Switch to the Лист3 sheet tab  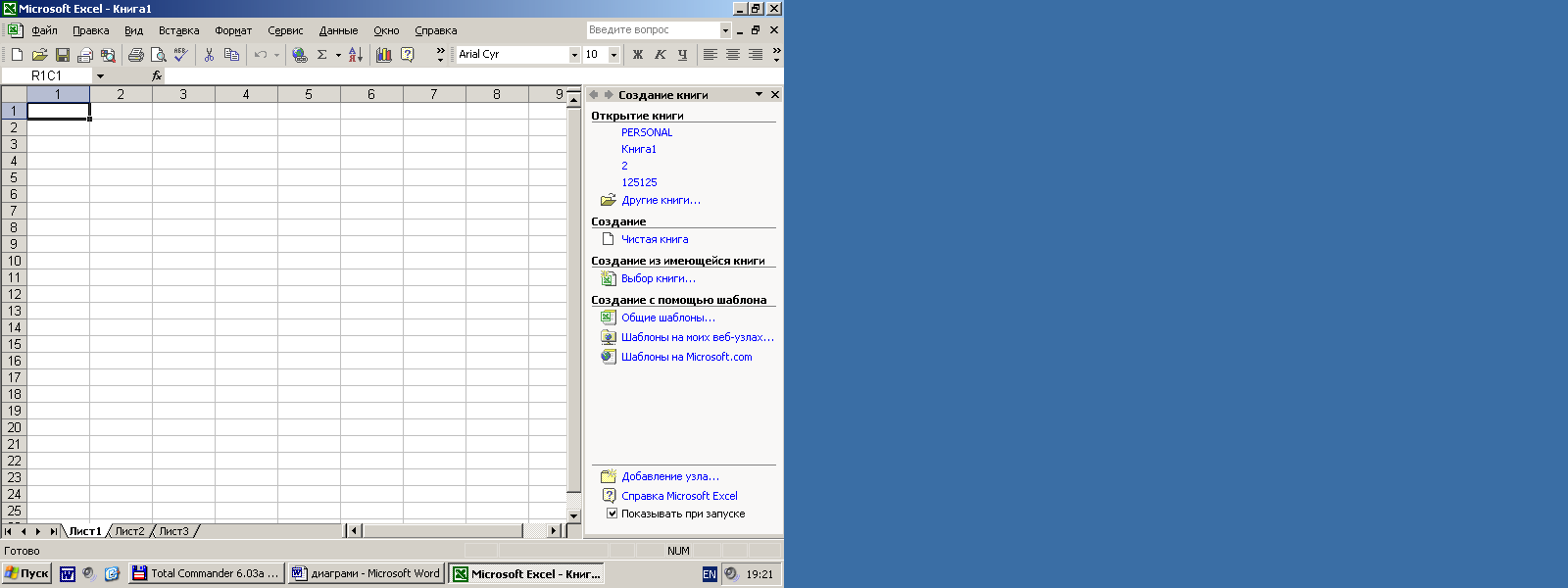click(x=173, y=531)
